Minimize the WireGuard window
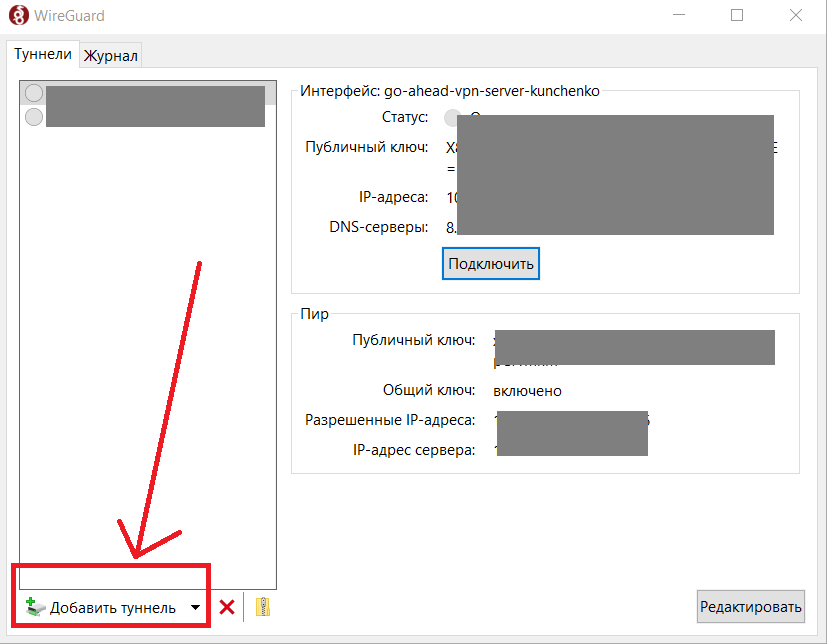The image size is (827, 644). tap(679, 16)
